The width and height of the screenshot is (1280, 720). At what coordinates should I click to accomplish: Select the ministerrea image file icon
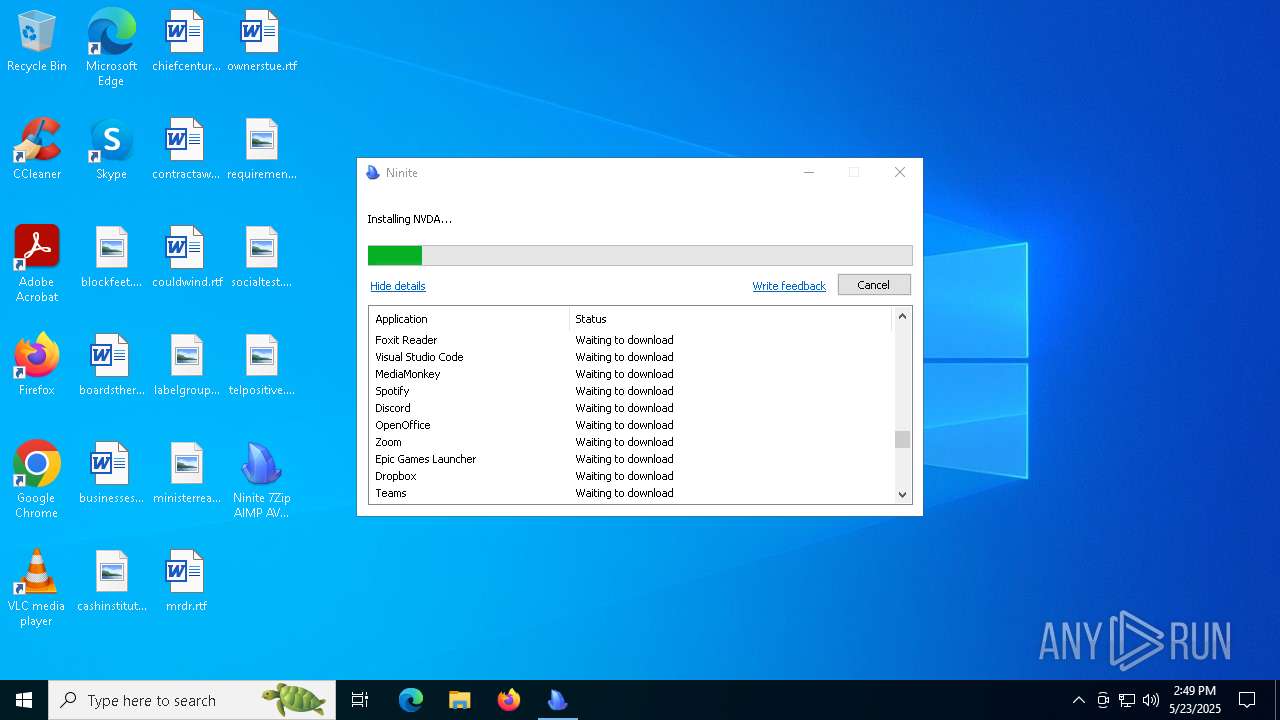[x=186, y=474]
